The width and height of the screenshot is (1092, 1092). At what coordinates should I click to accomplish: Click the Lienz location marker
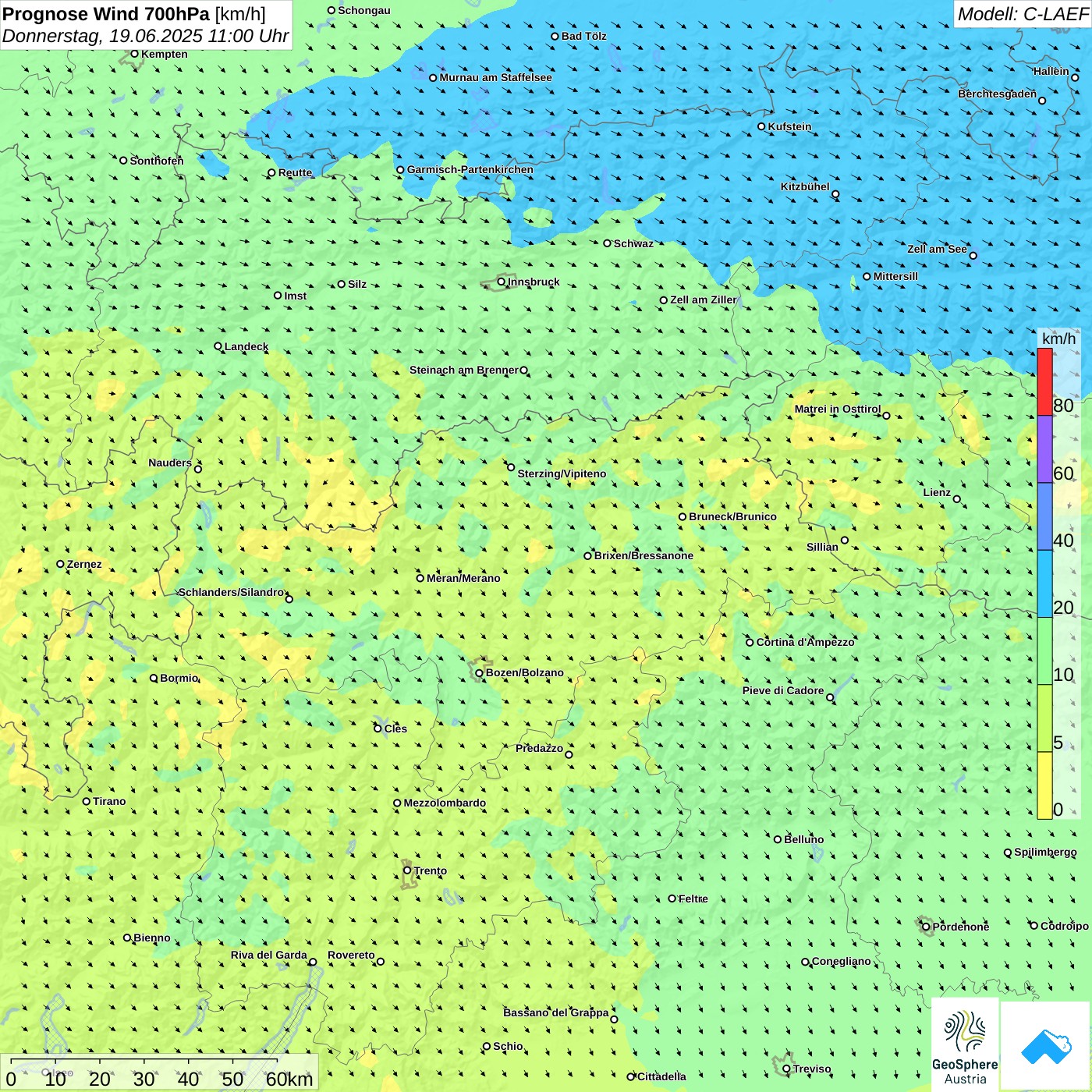tap(957, 499)
